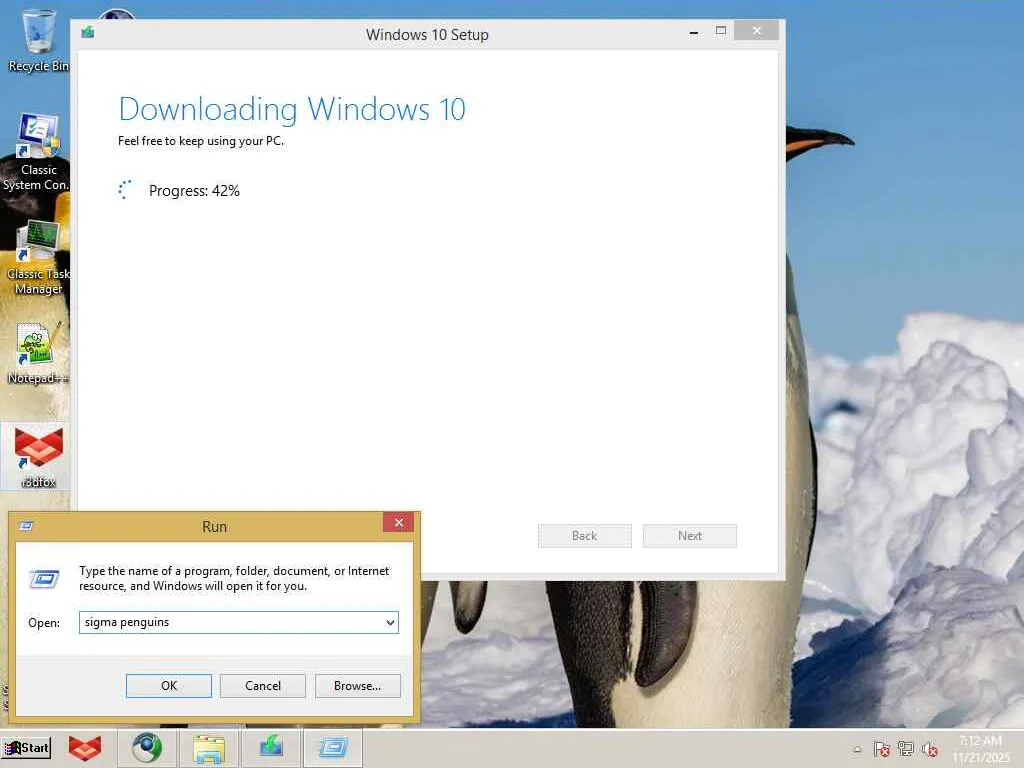Minimize the Windows 10 Setup window

click(x=694, y=31)
